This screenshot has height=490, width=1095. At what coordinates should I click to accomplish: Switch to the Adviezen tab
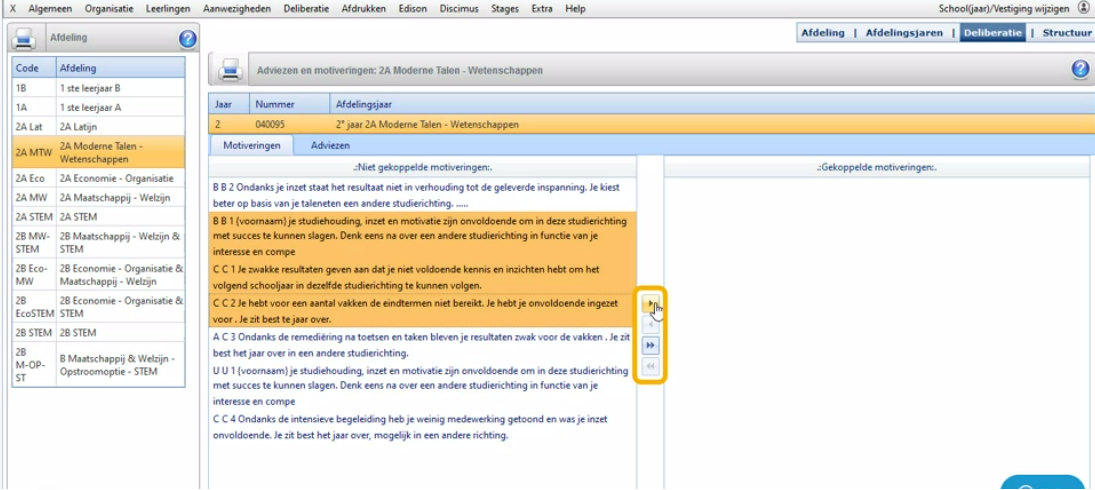(x=330, y=145)
